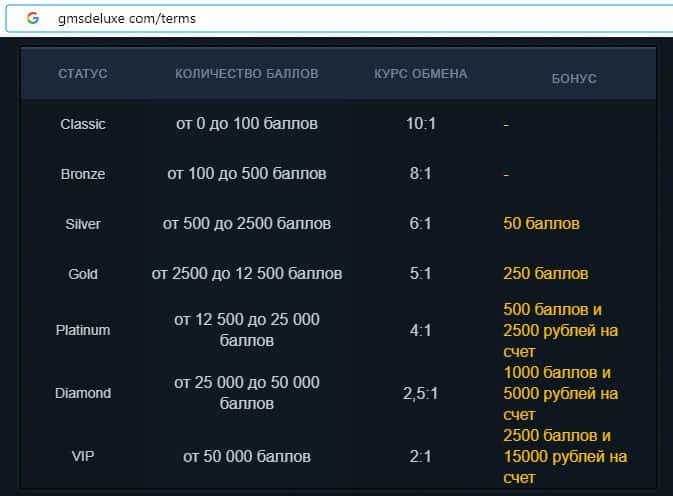Screen dimensions: 673x496
Task: Click the КУРС ОБМЕНА column header
Action: tap(420, 74)
